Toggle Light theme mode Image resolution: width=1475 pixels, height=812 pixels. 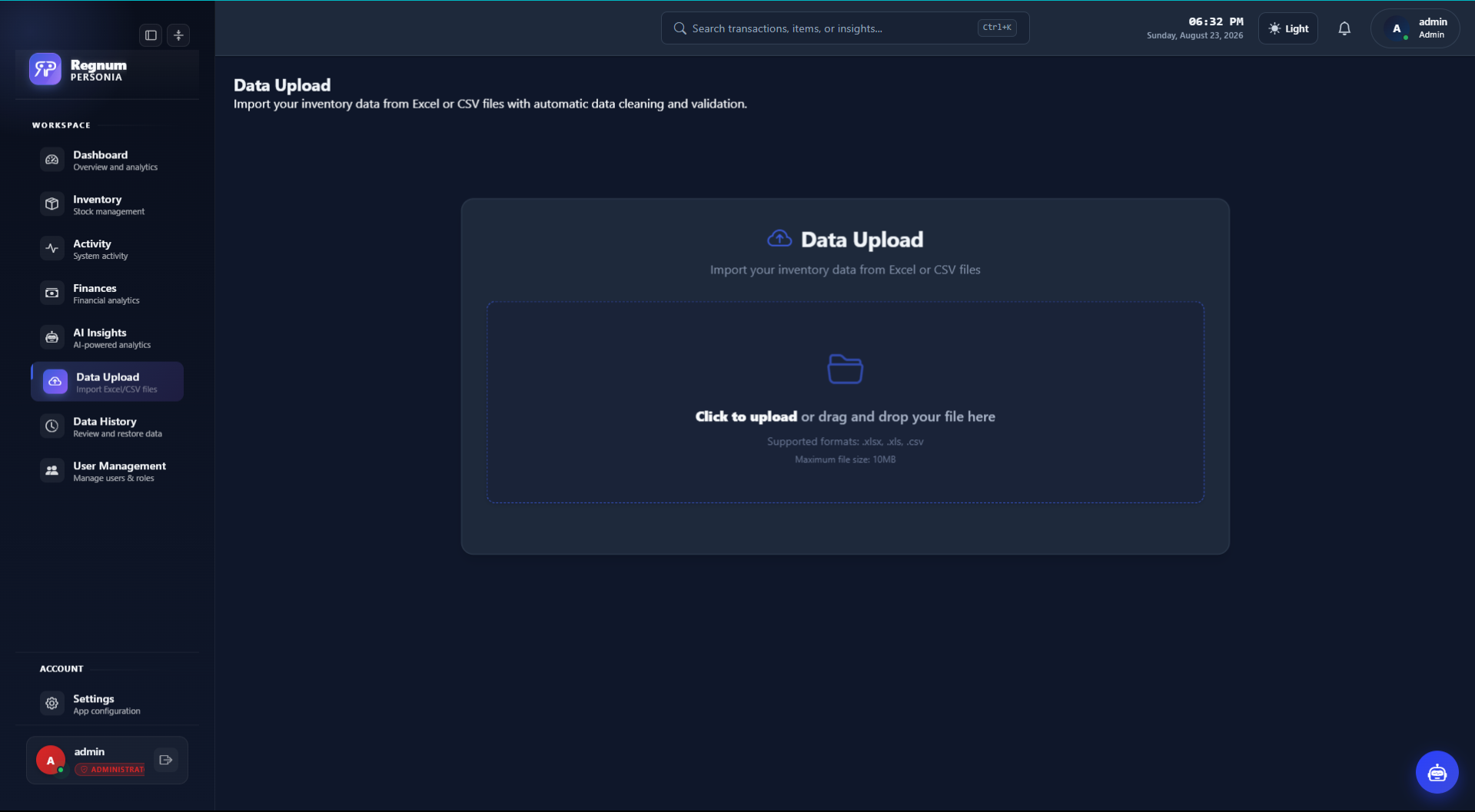(1287, 29)
